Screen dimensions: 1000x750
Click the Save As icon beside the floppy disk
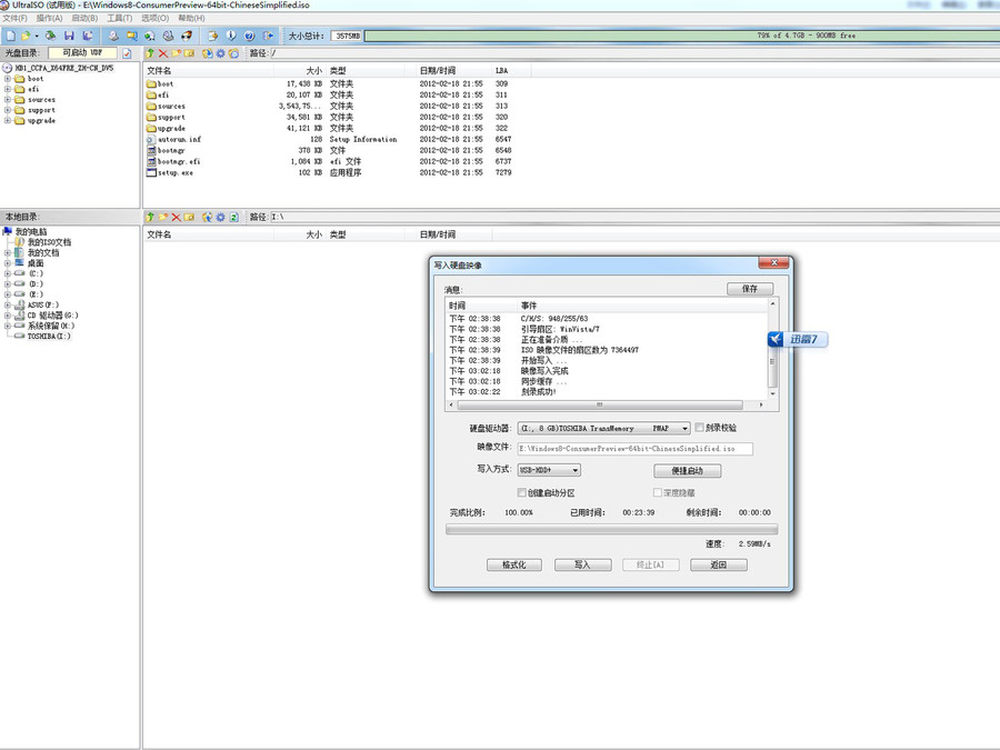pos(87,36)
